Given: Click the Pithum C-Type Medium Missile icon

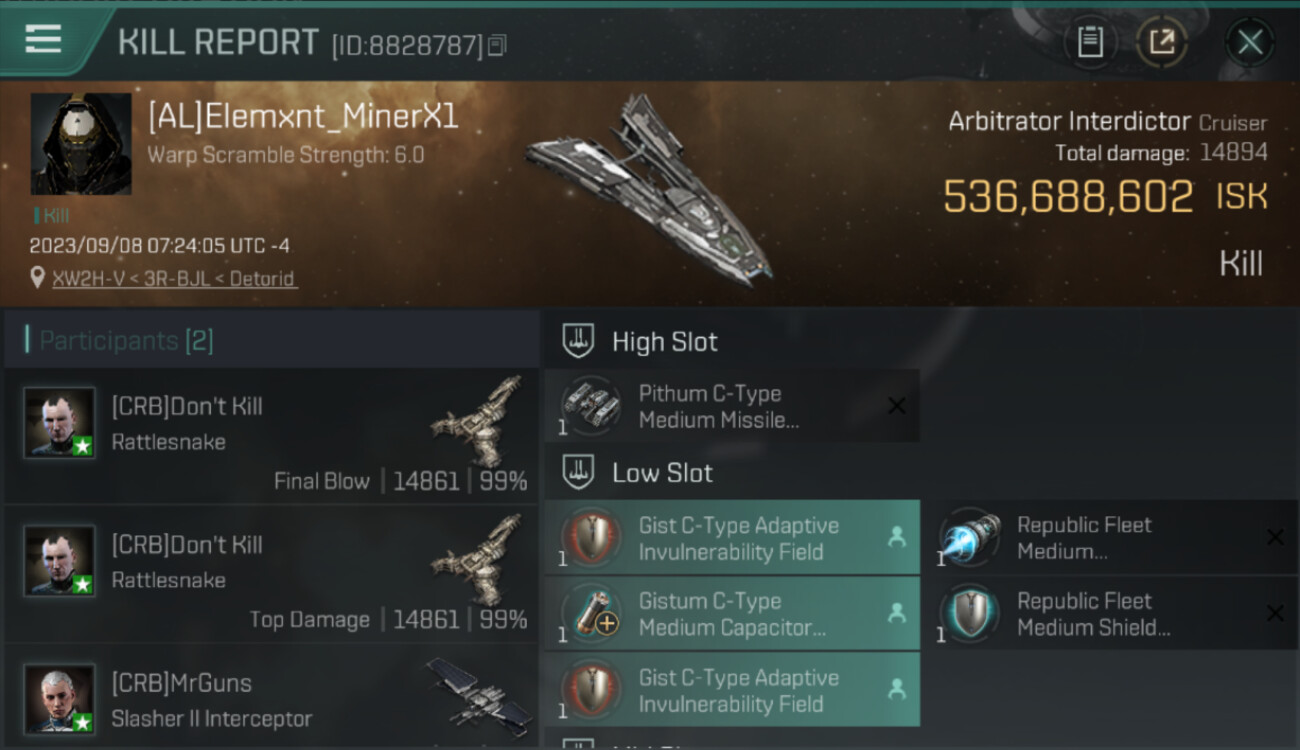Looking at the screenshot, I should 591,405.
